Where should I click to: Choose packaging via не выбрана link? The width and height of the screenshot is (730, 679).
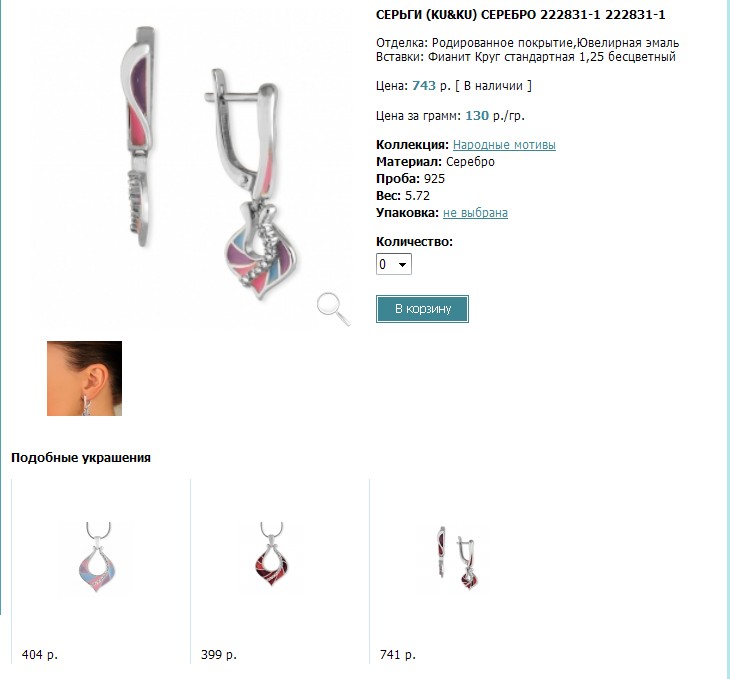[475, 213]
